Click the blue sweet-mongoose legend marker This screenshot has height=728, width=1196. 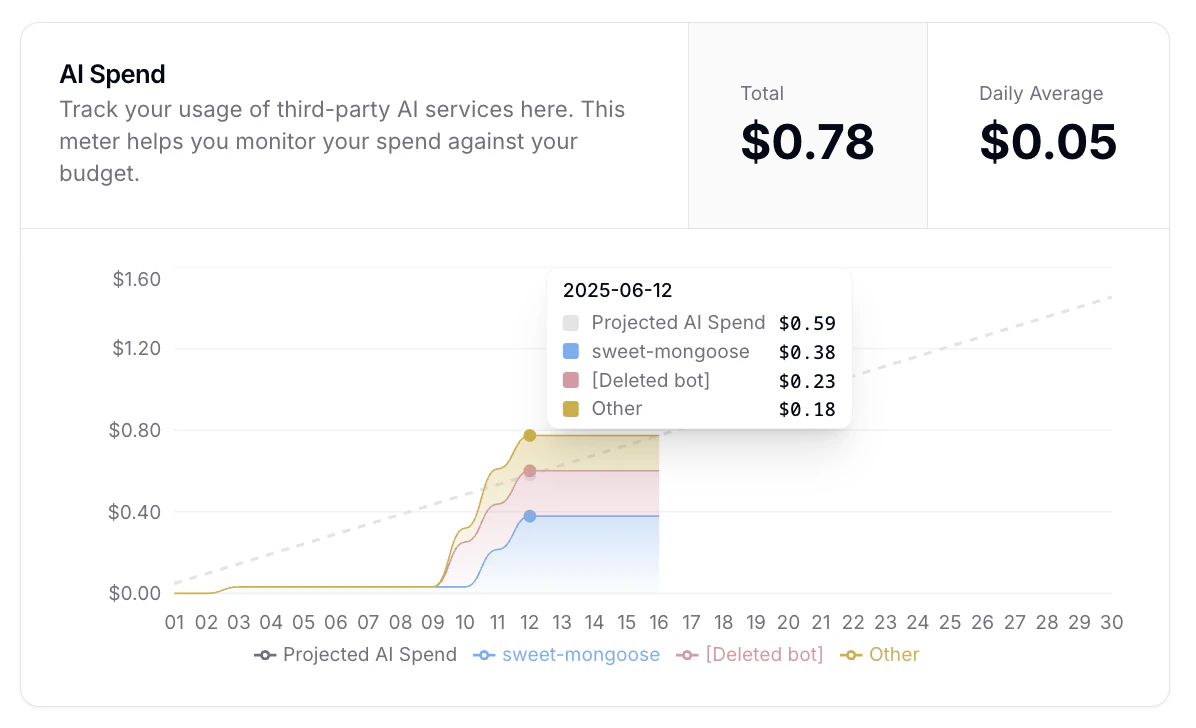pos(483,655)
